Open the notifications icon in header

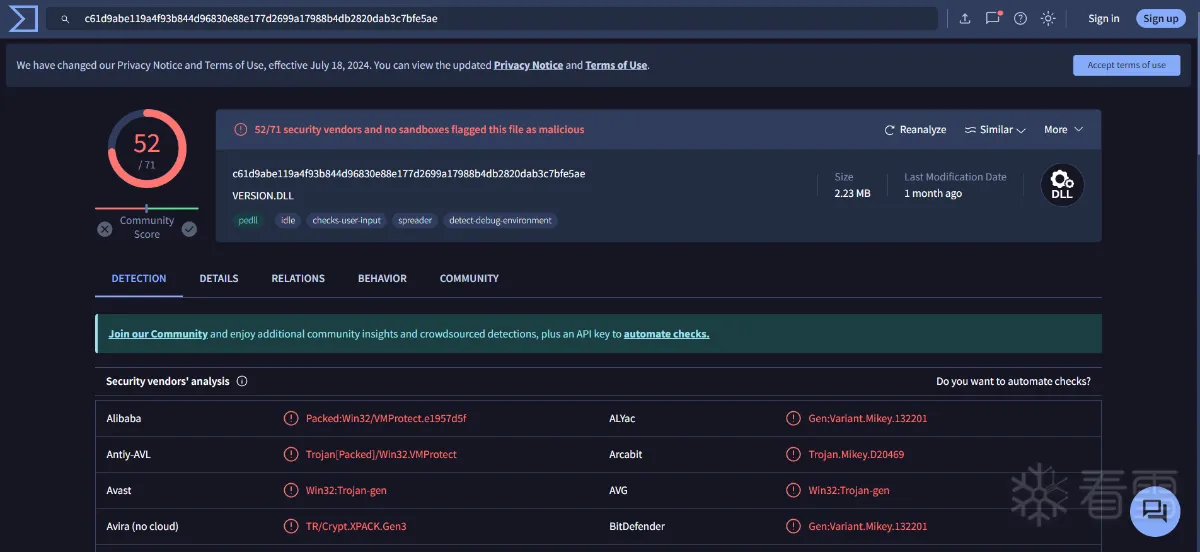[x=993, y=18]
